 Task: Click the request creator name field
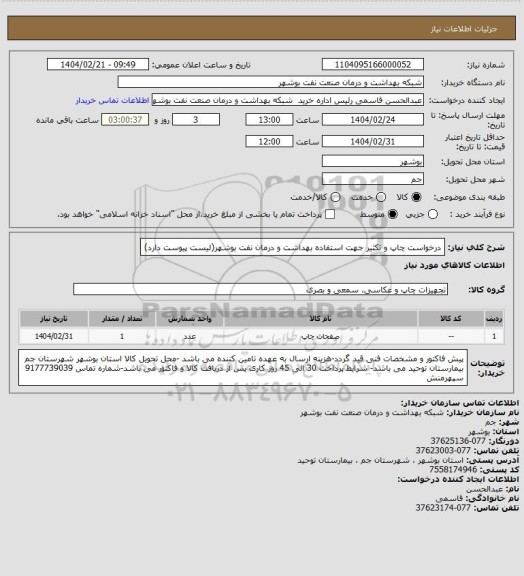(288, 100)
